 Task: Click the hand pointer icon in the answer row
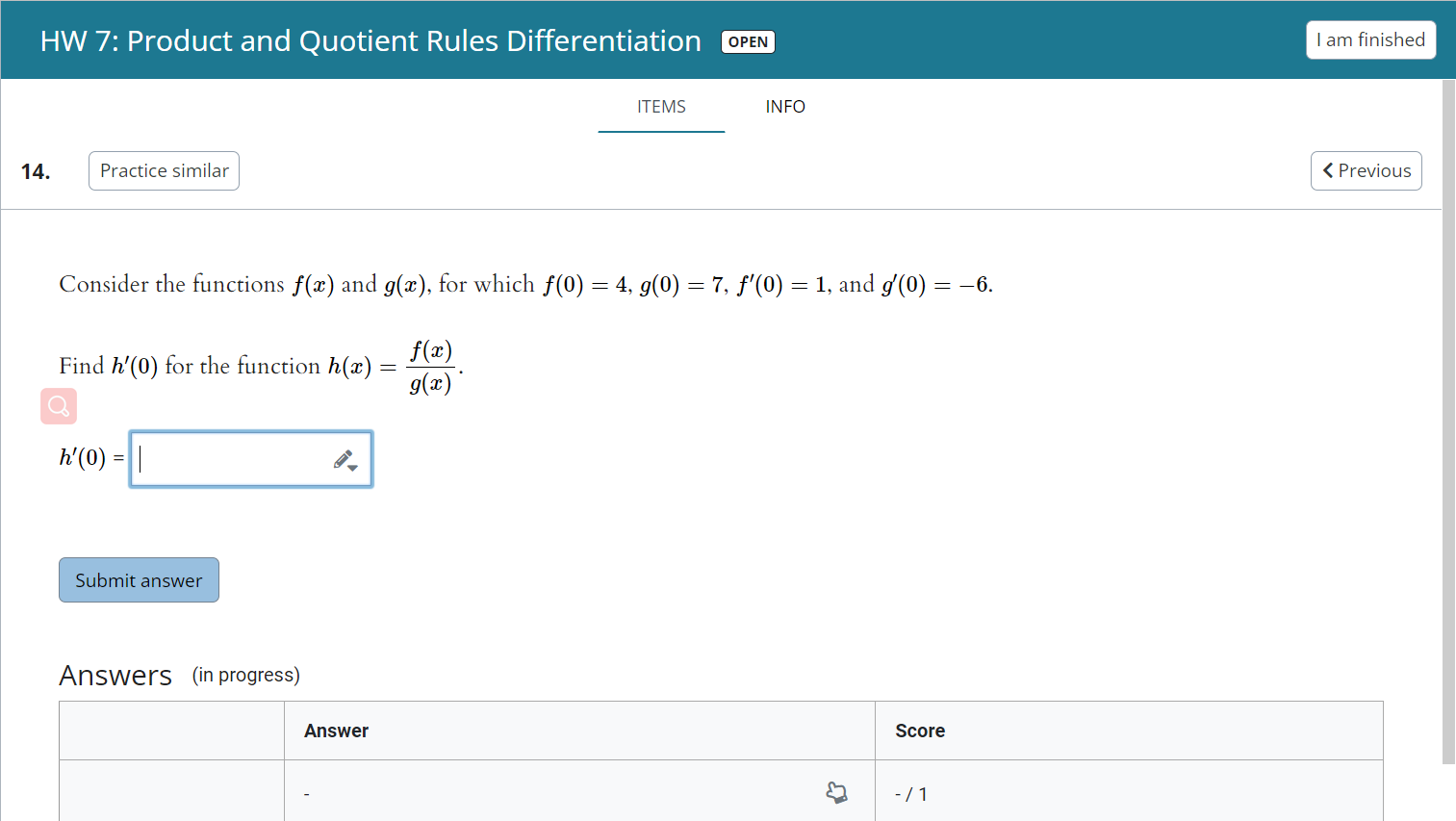pyautogui.click(x=837, y=791)
